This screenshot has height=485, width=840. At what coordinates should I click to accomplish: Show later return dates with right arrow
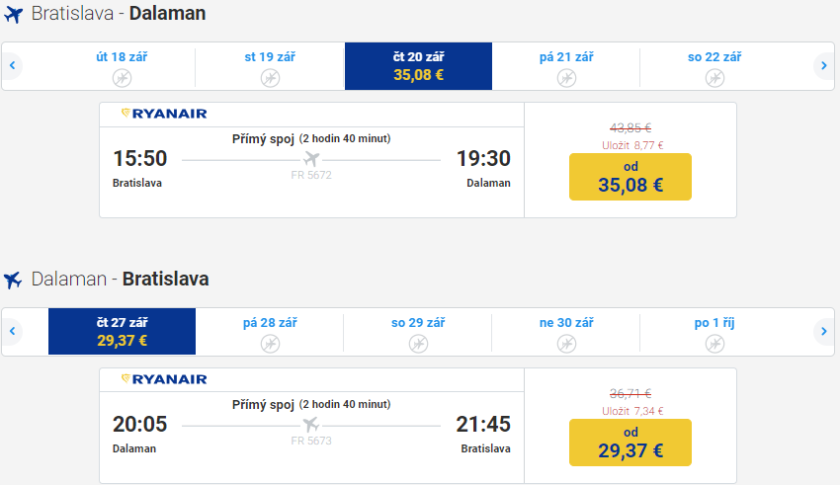pos(823,331)
